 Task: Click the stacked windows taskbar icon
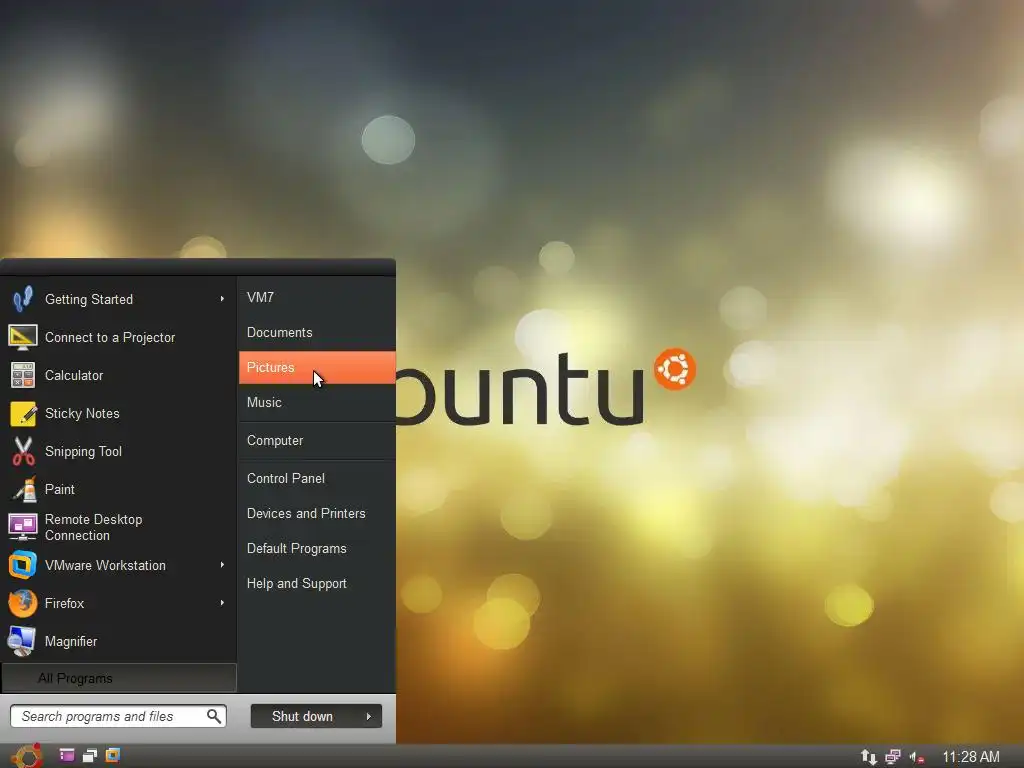coord(89,756)
